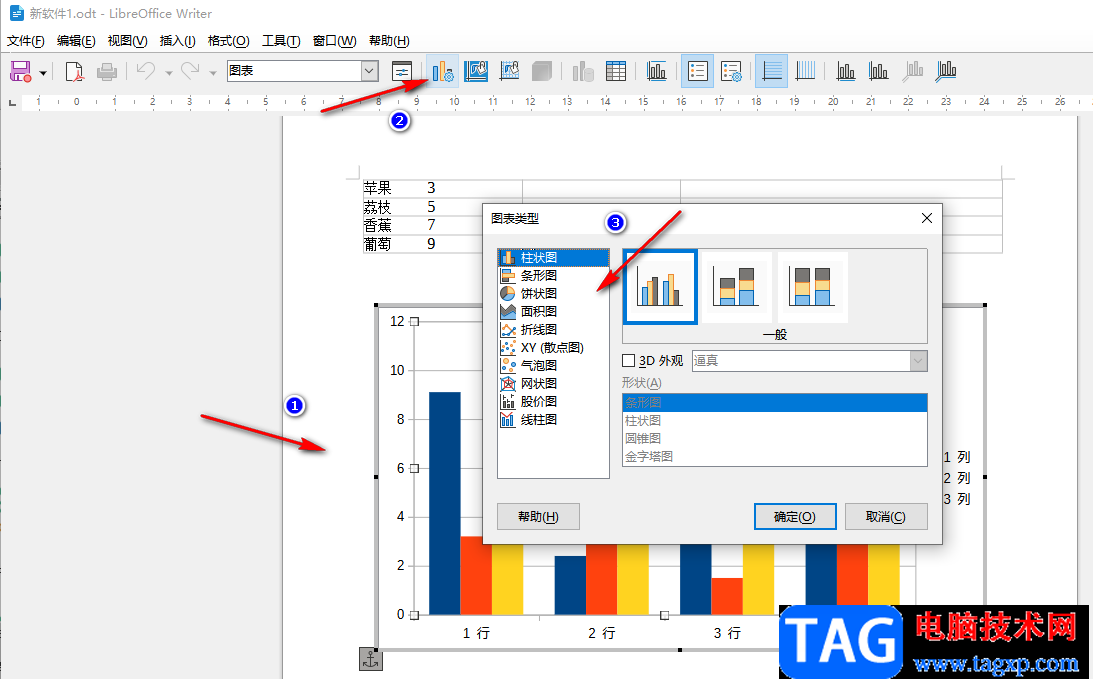Image resolution: width=1093 pixels, height=679 pixels.
Task: Open the 视图(V) menu
Action: (128, 41)
